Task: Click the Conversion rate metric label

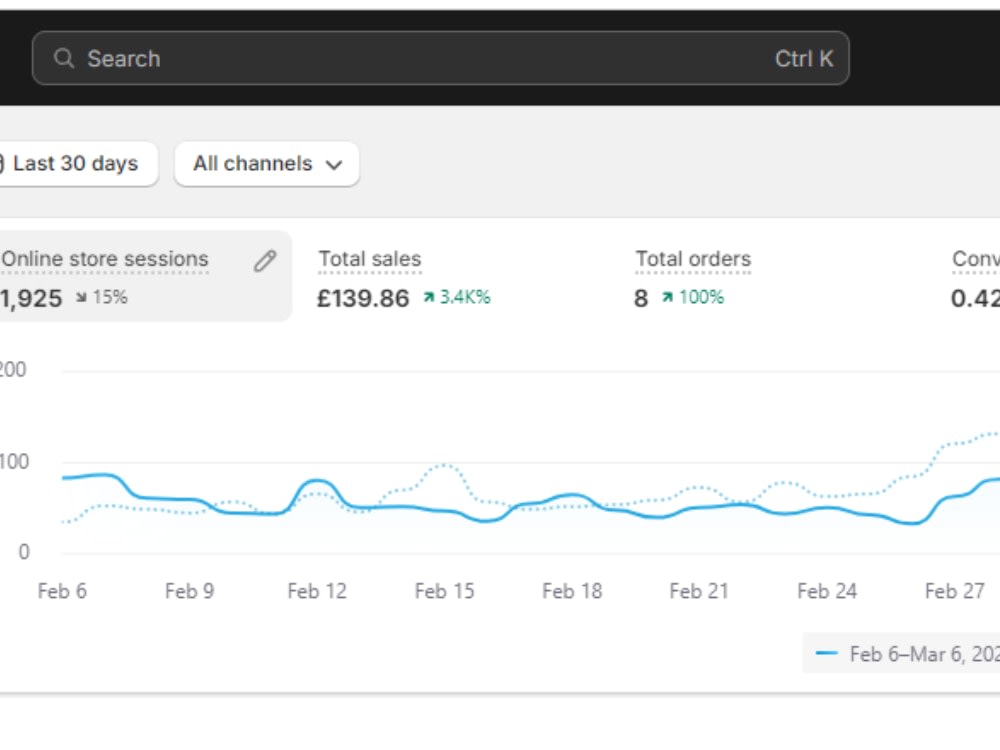Action: point(976,259)
